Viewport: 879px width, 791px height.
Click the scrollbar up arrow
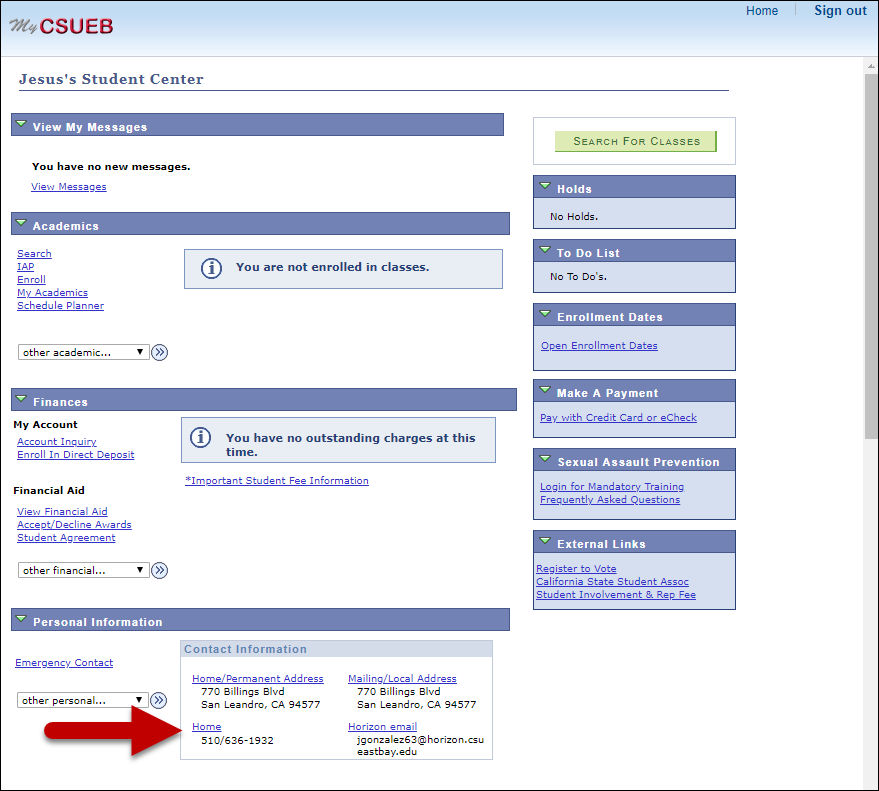tap(871, 66)
